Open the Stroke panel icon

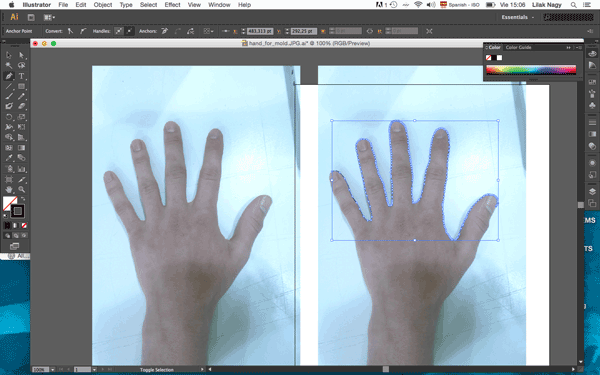[592, 123]
